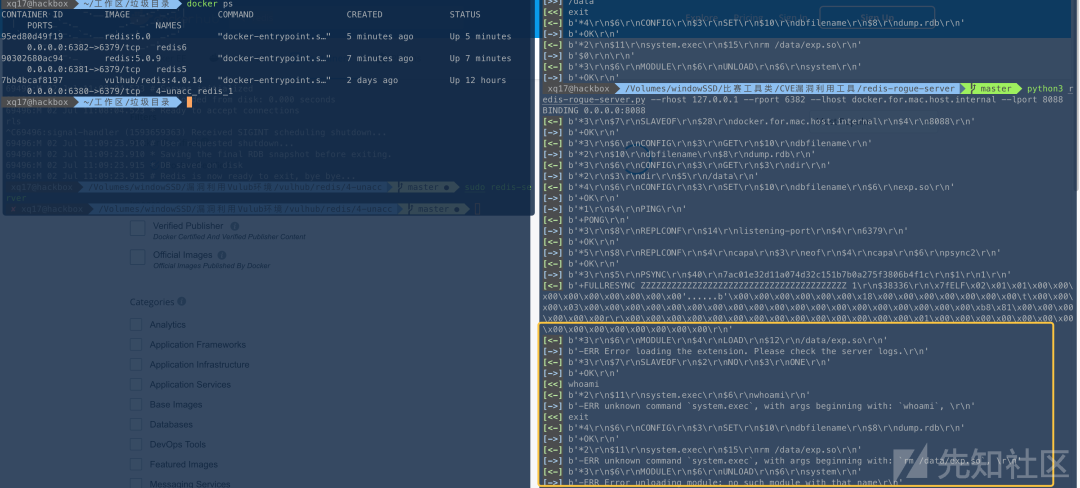The height and width of the screenshot is (488, 1080).
Task: Select container ID 7bb4bcaf8197
Action: [32, 81]
